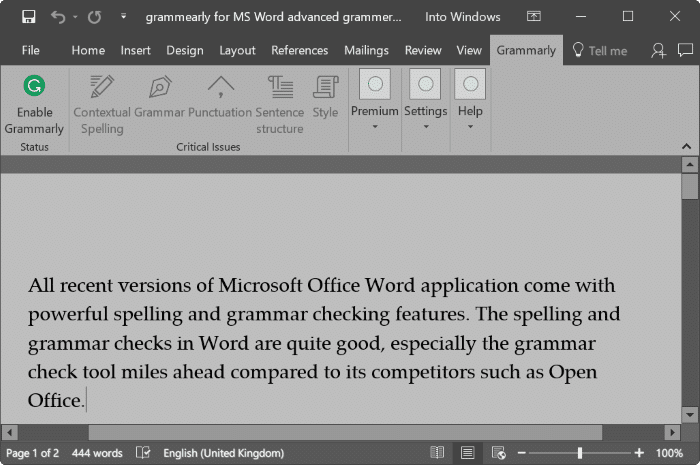Click the horizontal scrollbar right arrow
The width and height of the screenshot is (700, 465).
pyautogui.click(x=672, y=432)
